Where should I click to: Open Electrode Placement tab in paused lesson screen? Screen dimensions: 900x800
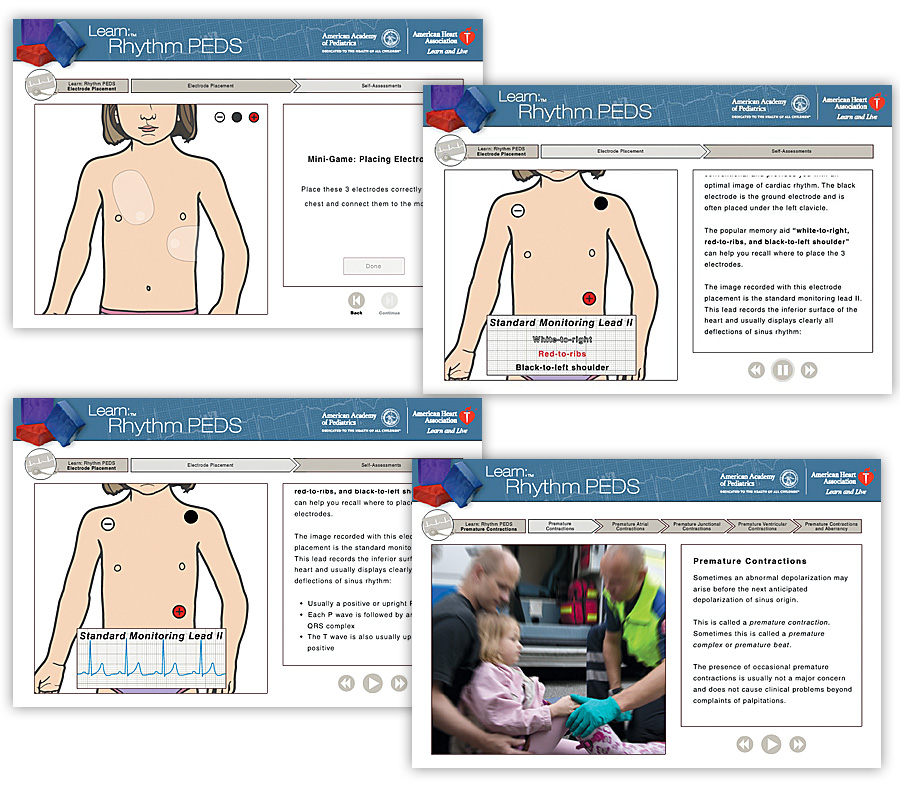click(x=622, y=151)
